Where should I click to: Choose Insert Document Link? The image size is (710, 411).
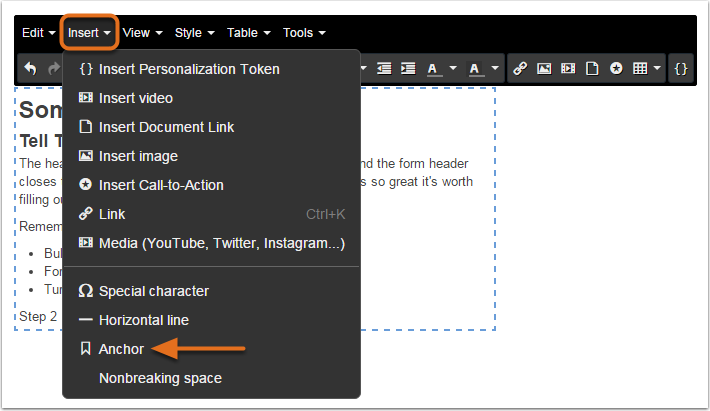pos(211,127)
